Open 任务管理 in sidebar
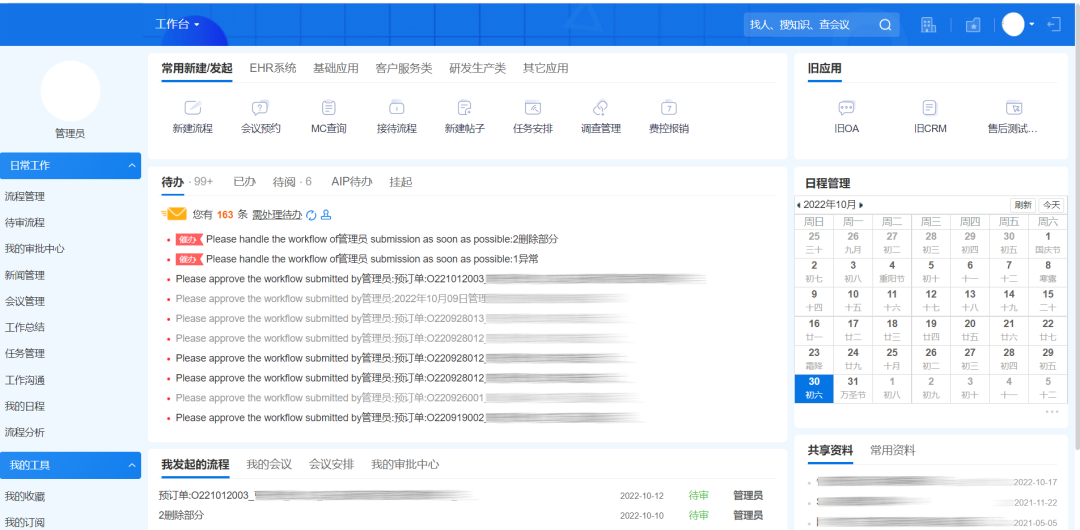Image resolution: width=1080 pixels, height=530 pixels. (x=25, y=354)
